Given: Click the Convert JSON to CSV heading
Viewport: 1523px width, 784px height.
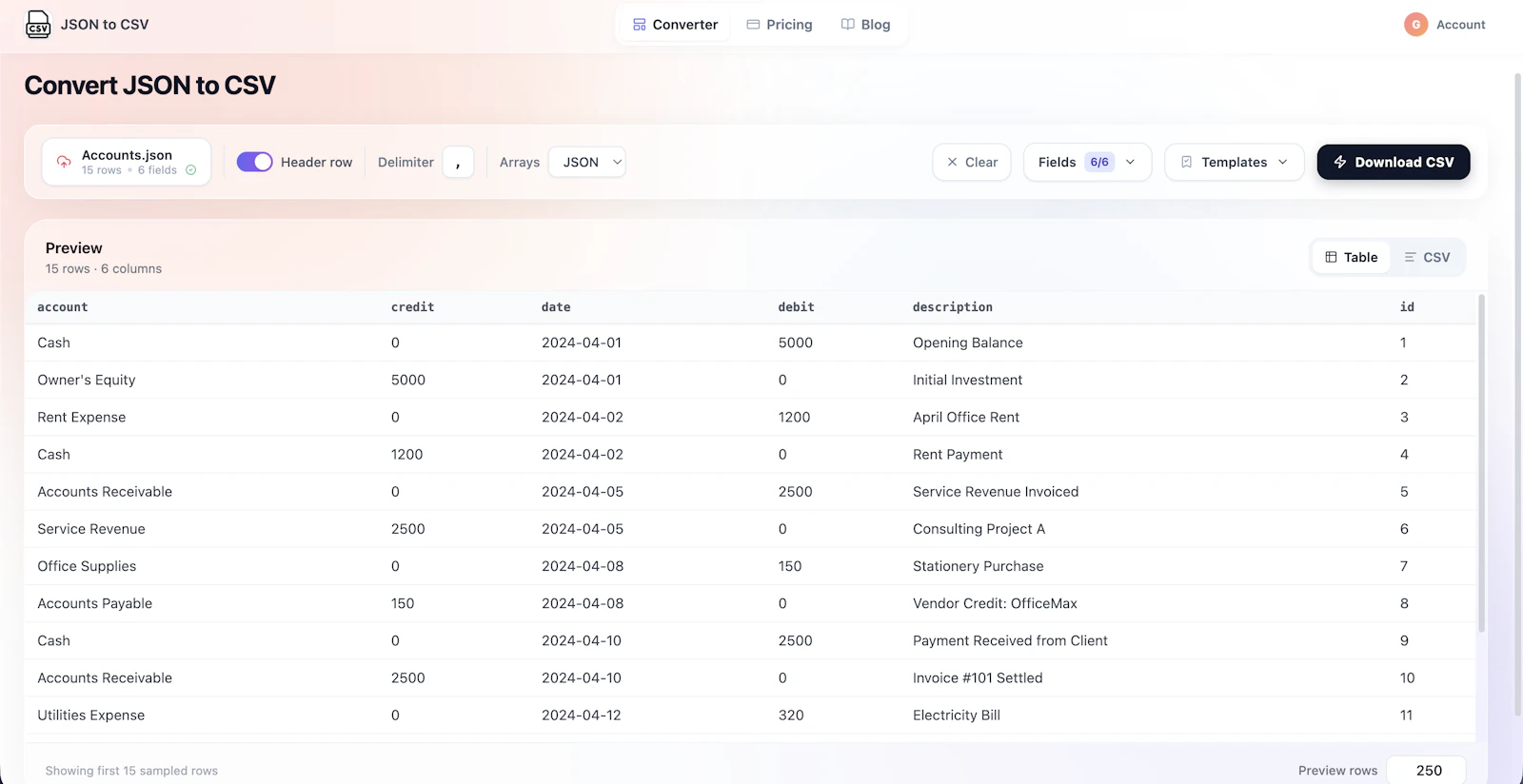Looking at the screenshot, I should pos(149,86).
